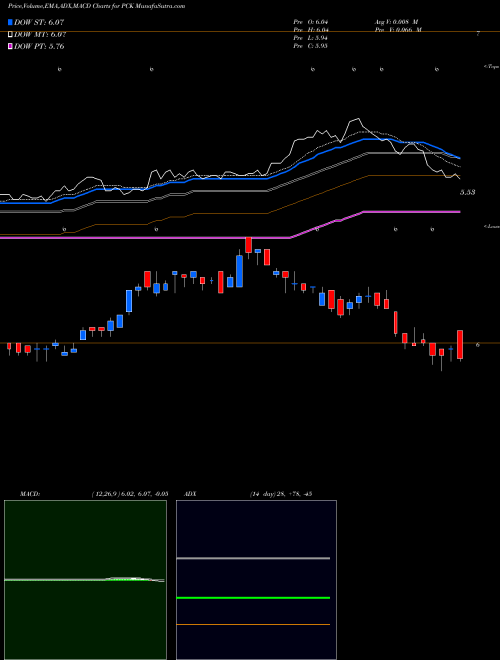Click the 'Pre L: 5.94' low value
The width and height of the screenshot is (500, 660).
click(x=311, y=38)
